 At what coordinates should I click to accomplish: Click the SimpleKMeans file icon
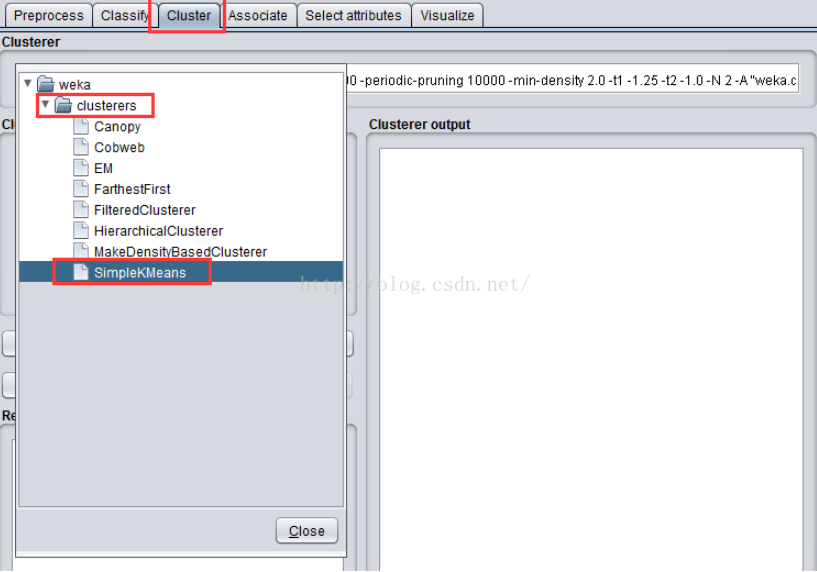[x=81, y=273]
